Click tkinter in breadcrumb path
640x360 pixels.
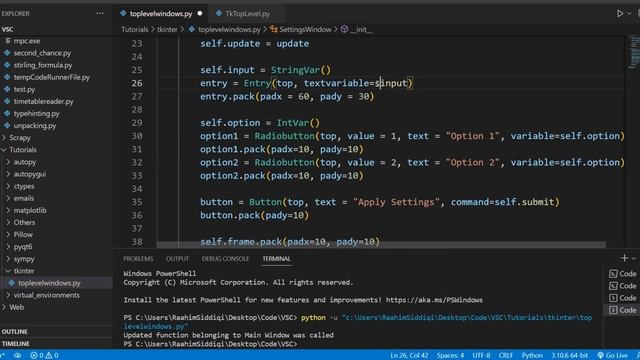(167, 29)
